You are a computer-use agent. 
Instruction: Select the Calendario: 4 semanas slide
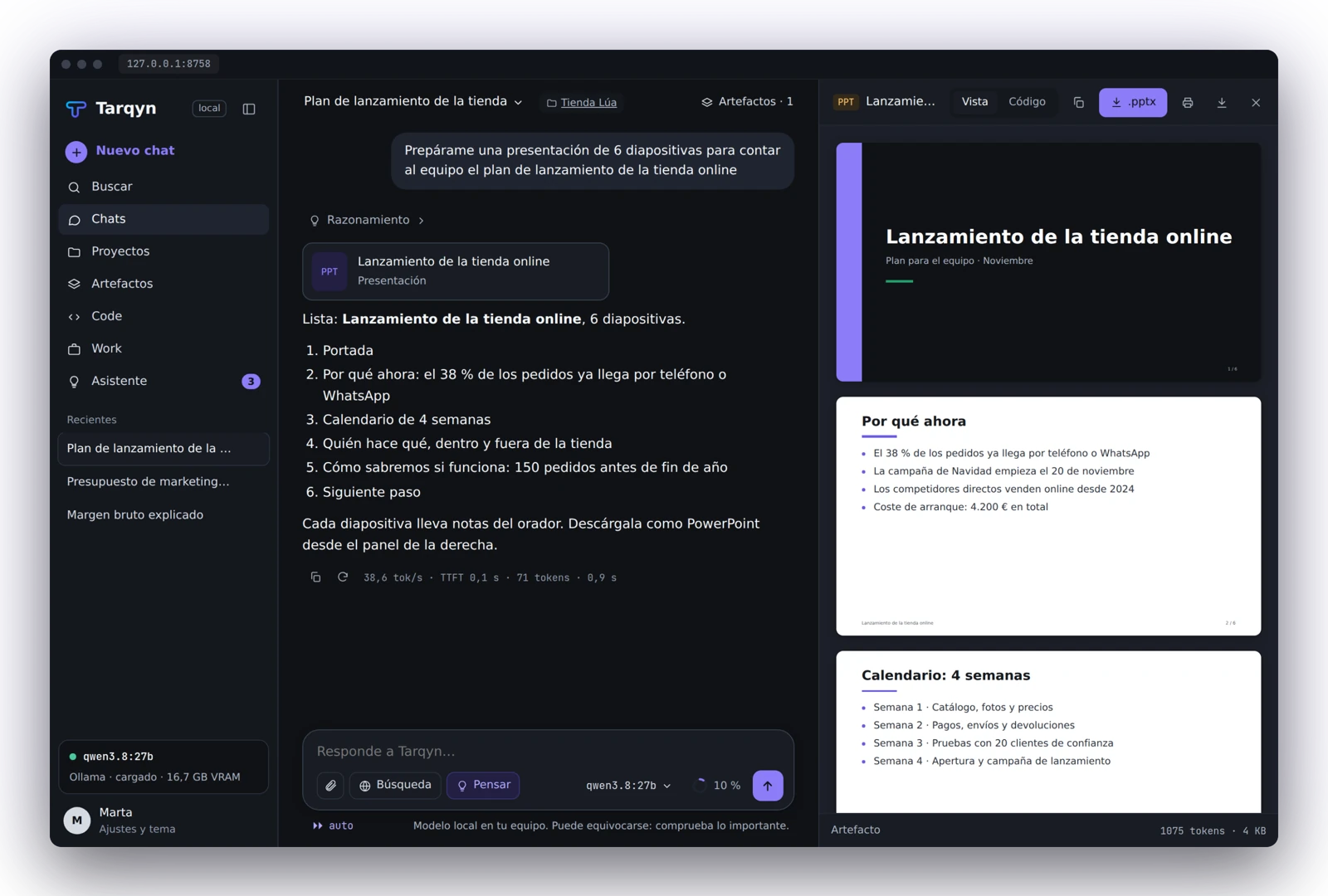1048,732
